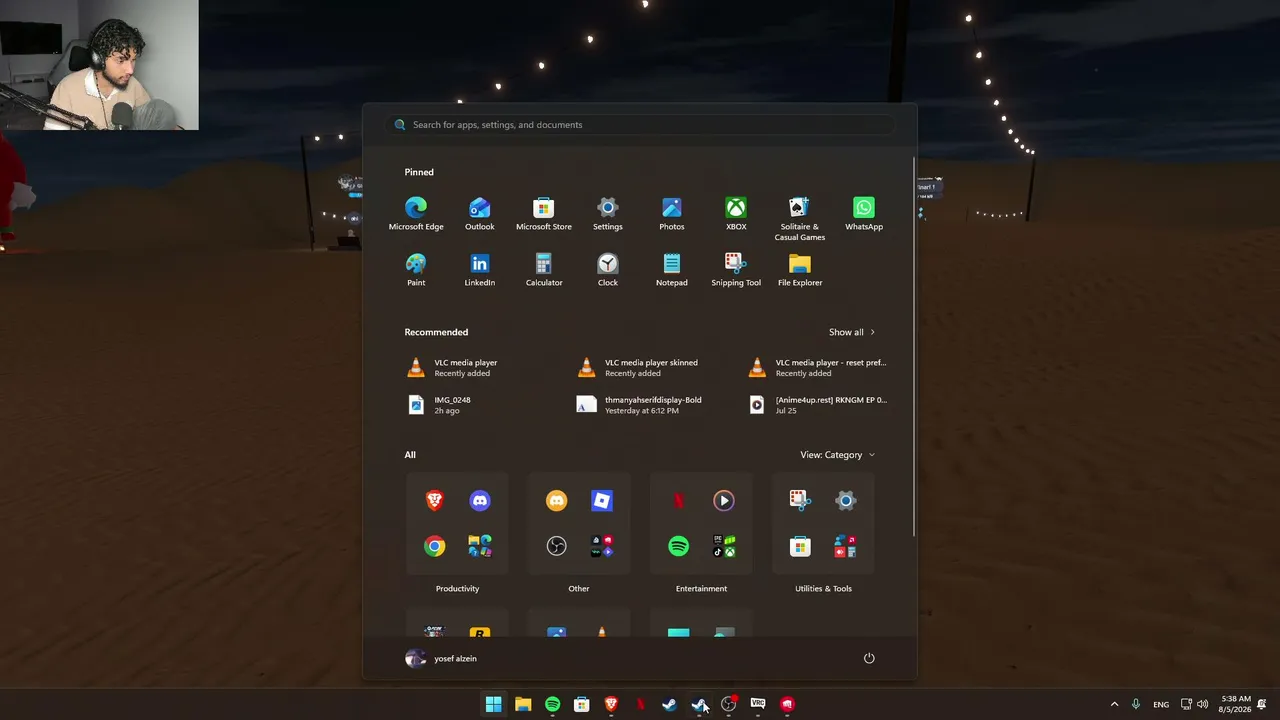Launch Google Chrome from Productivity category
The width and height of the screenshot is (1280, 720).
[x=435, y=546]
